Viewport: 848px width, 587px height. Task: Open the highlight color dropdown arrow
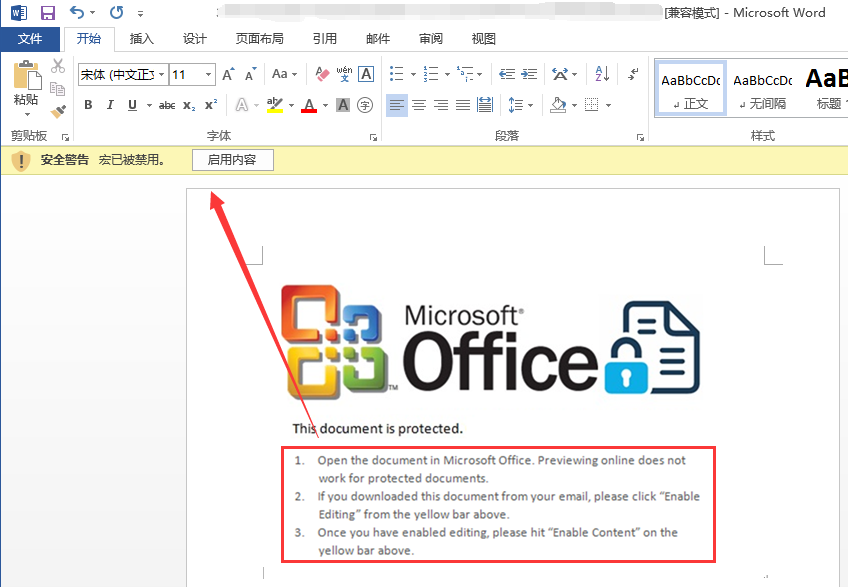pos(292,105)
